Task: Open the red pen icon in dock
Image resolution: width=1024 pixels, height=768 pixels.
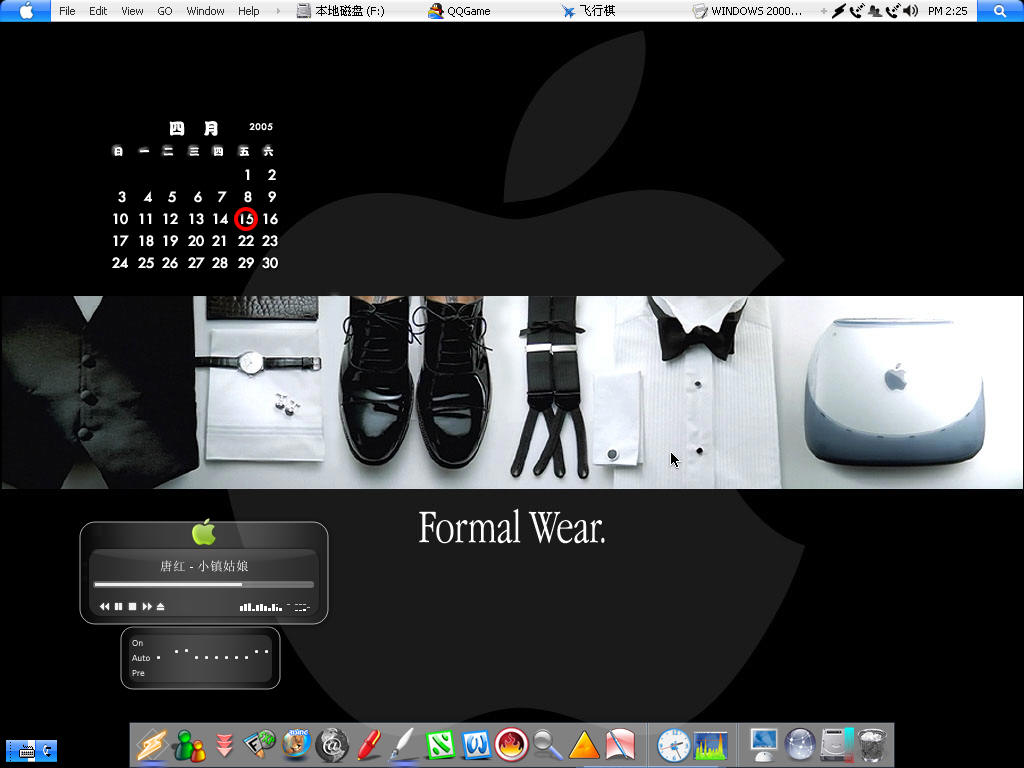Action: pyautogui.click(x=368, y=744)
